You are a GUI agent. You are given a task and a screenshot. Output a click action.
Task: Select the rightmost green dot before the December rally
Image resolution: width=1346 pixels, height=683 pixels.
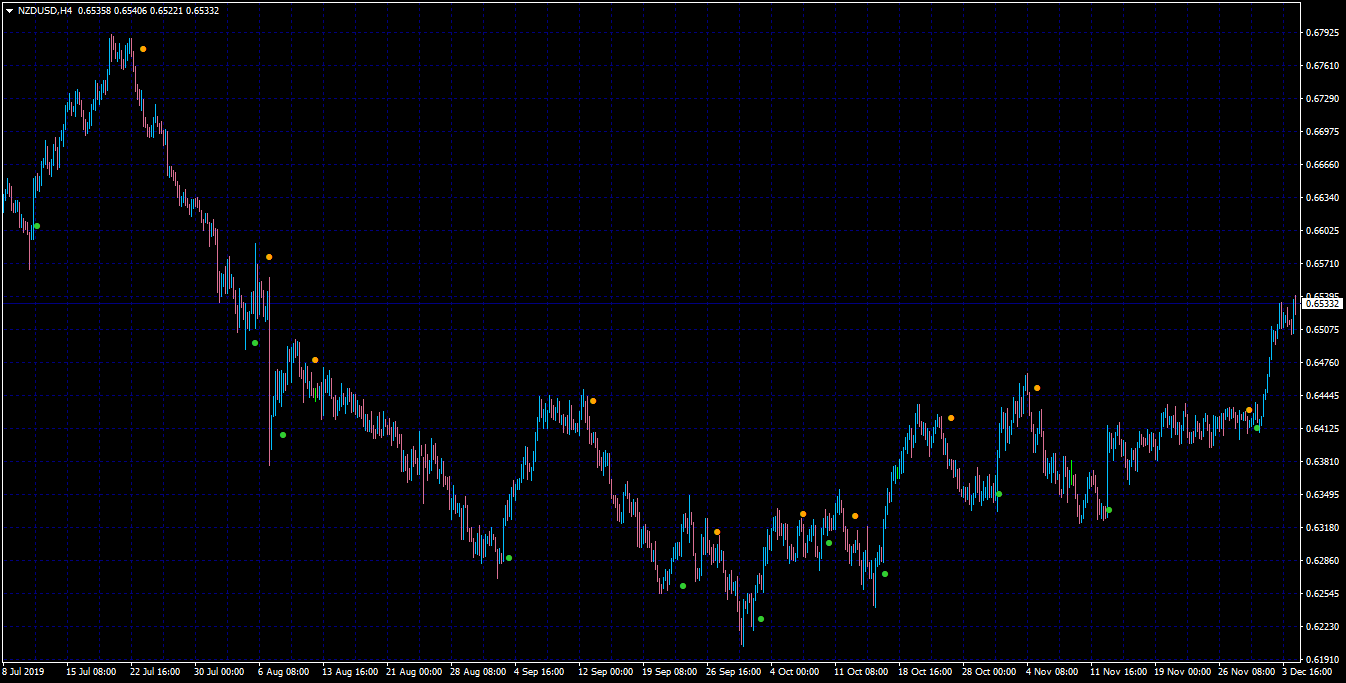pos(1257,428)
